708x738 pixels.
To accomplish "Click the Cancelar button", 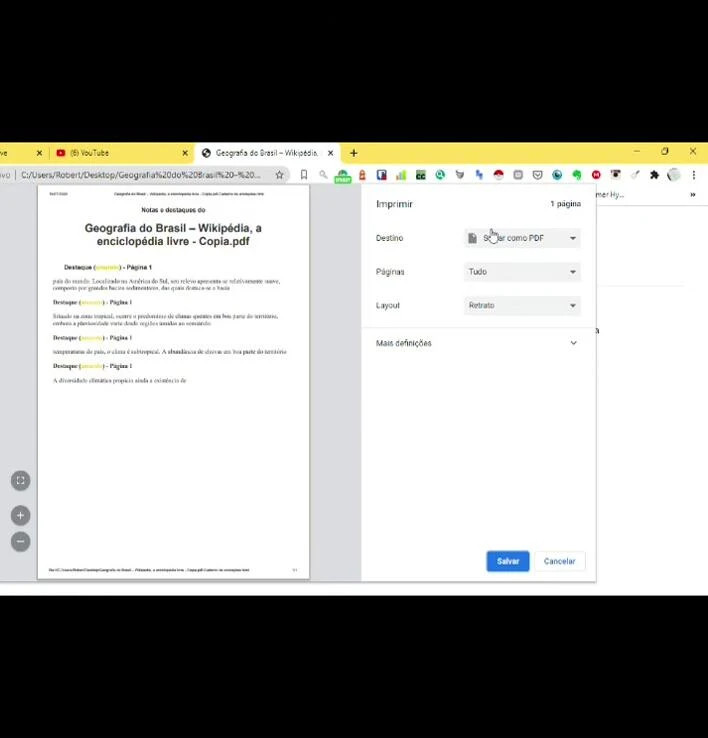I will (x=559, y=561).
